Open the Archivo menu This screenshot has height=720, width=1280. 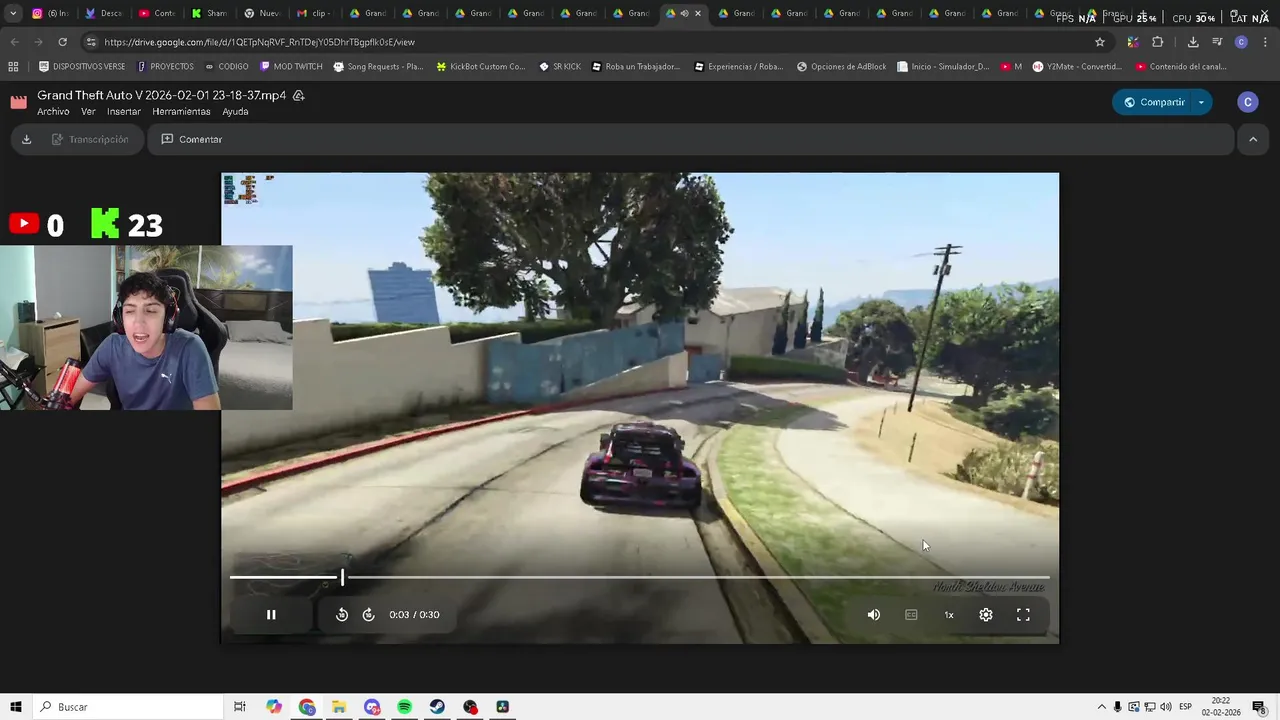coord(53,112)
